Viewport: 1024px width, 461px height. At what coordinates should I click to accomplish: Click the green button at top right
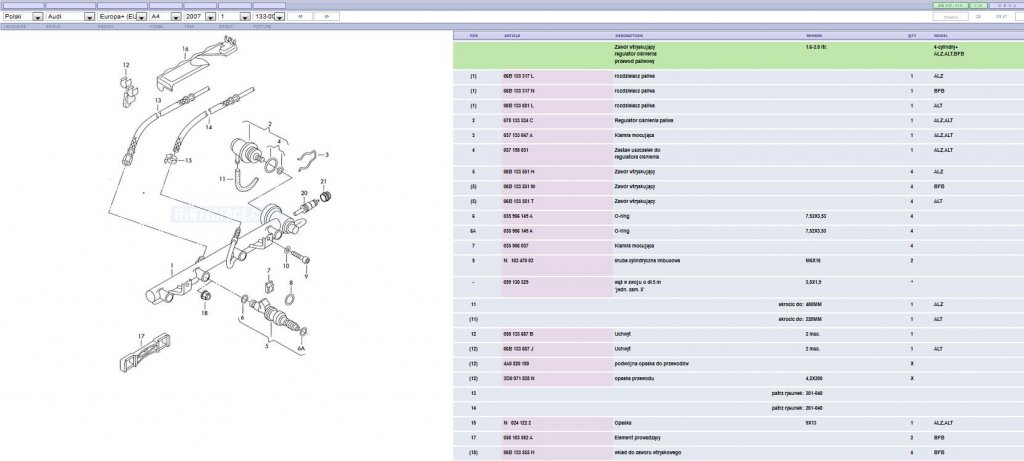pyautogui.click(x=950, y=5)
